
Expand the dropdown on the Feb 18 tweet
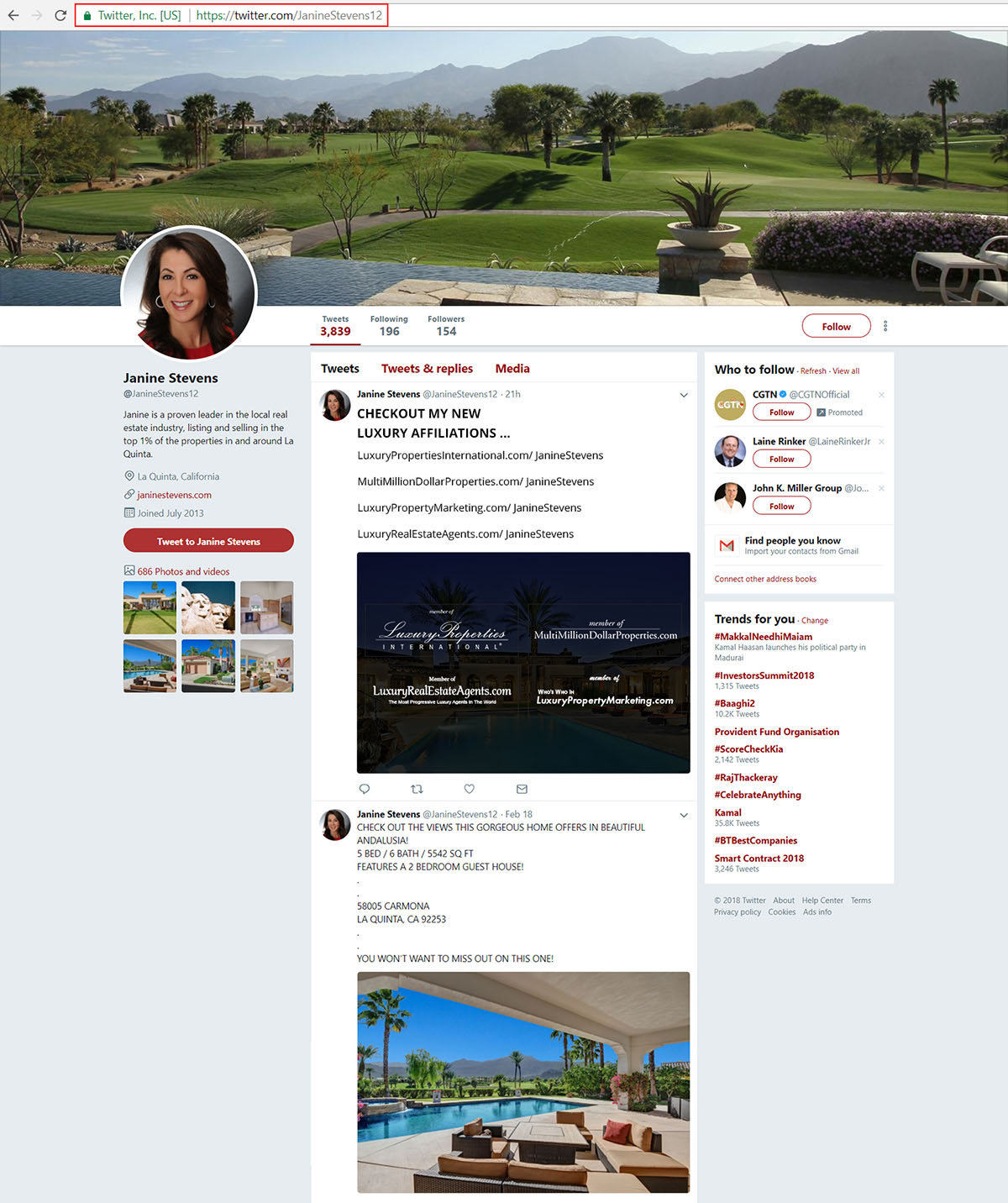pyautogui.click(x=684, y=815)
